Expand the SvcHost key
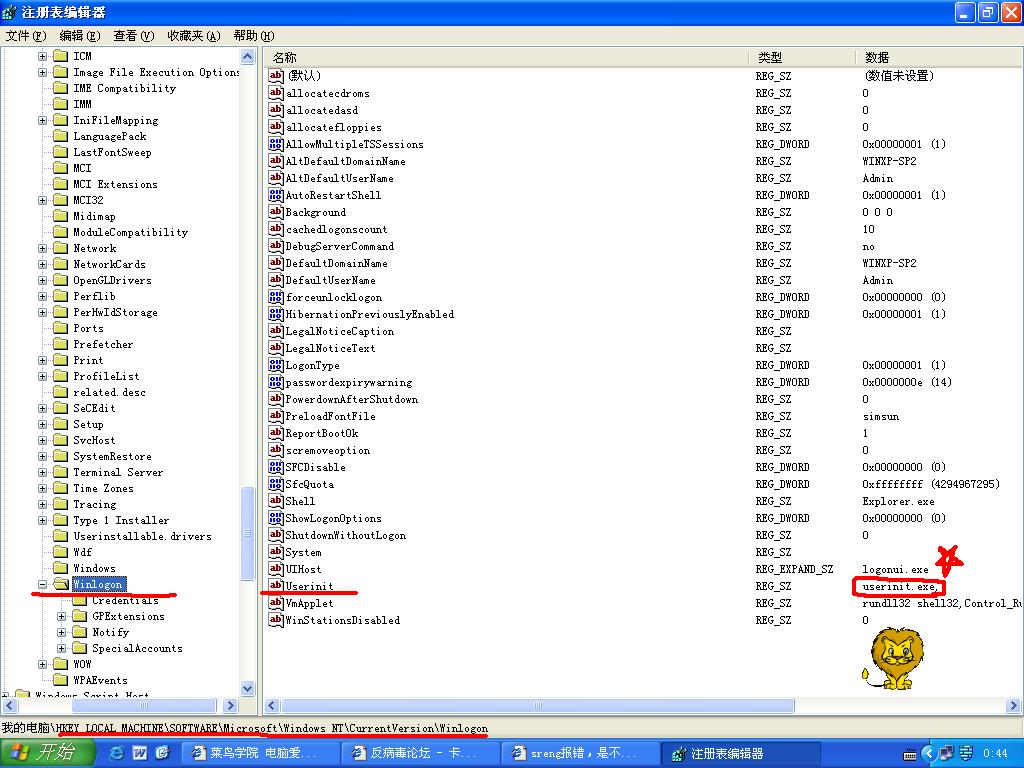The height and width of the screenshot is (768, 1024). pyautogui.click(x=42, y=440)
